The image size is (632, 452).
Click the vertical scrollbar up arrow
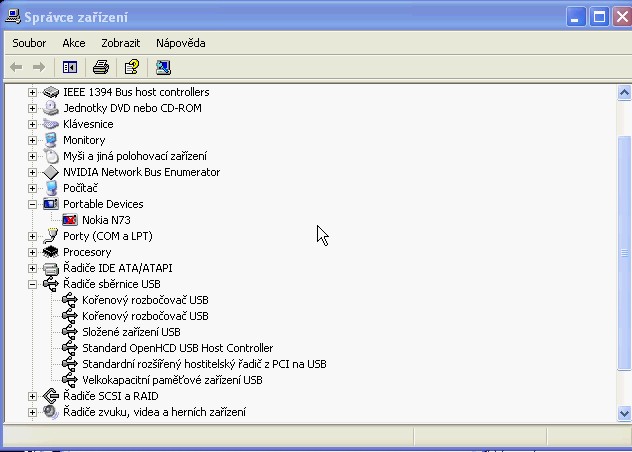(x=624, y=93)
